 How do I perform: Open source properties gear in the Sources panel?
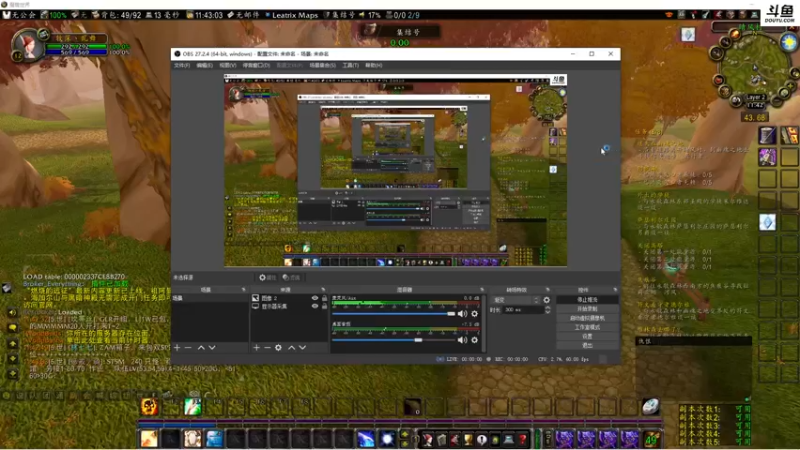pyautogui.click(x=279, y=347)
